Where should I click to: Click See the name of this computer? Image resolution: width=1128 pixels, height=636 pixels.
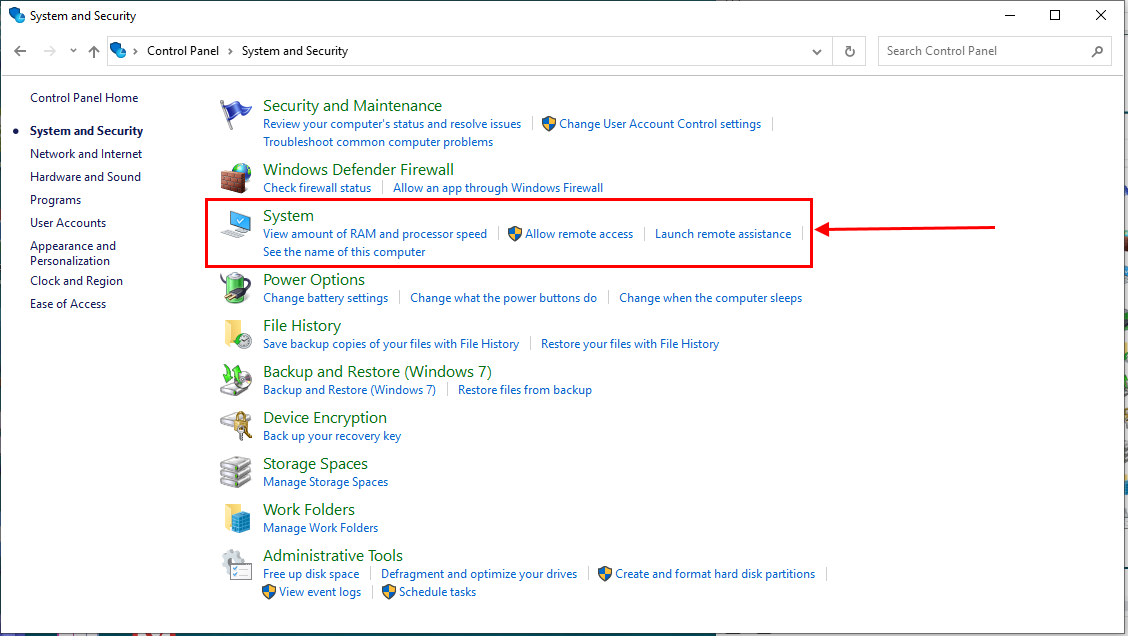click(344, 252)
